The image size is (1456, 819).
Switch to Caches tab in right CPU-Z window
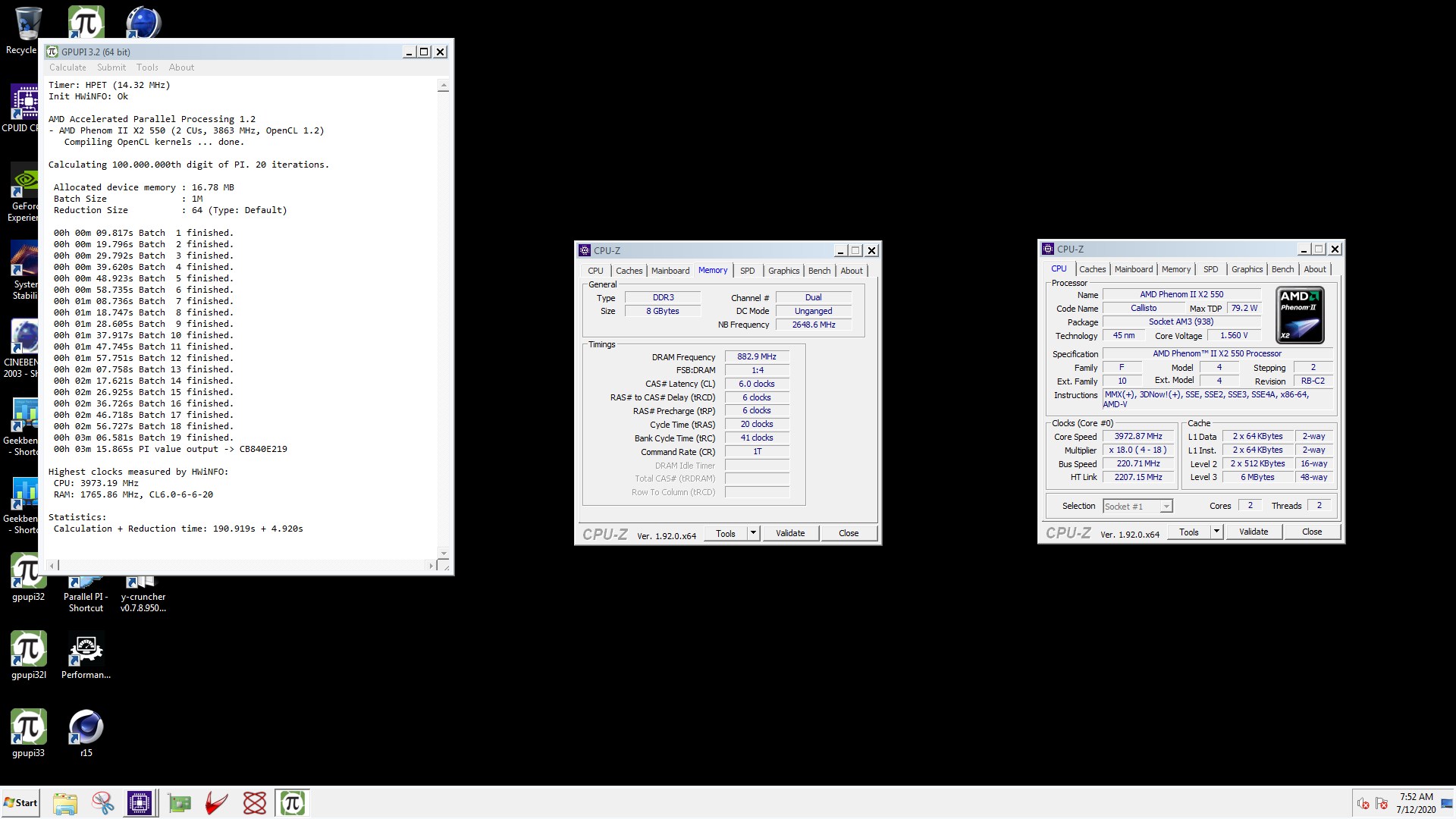(1092, 269)
